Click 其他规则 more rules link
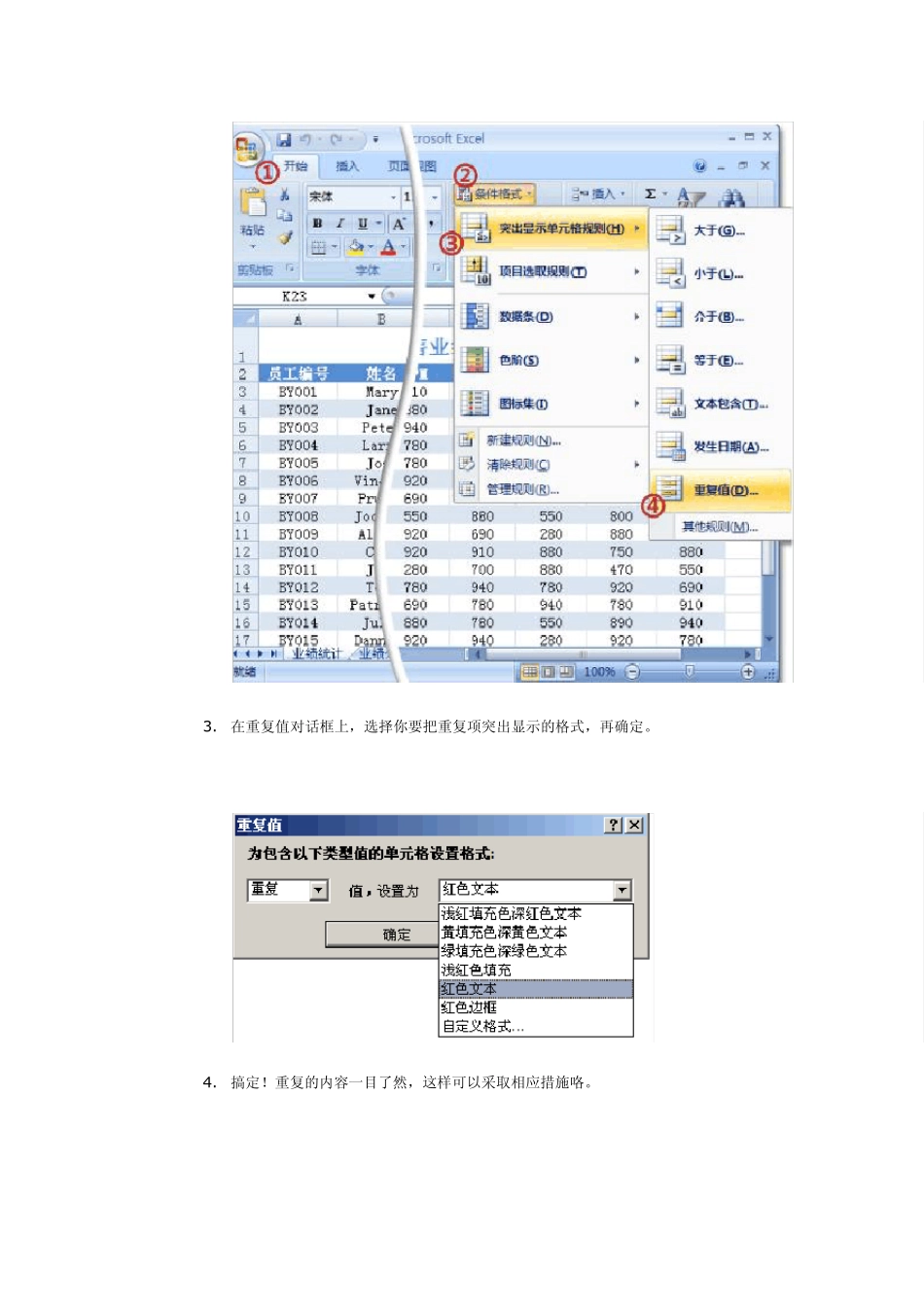This screenshot has height=1307, width=924. point(720,526)
